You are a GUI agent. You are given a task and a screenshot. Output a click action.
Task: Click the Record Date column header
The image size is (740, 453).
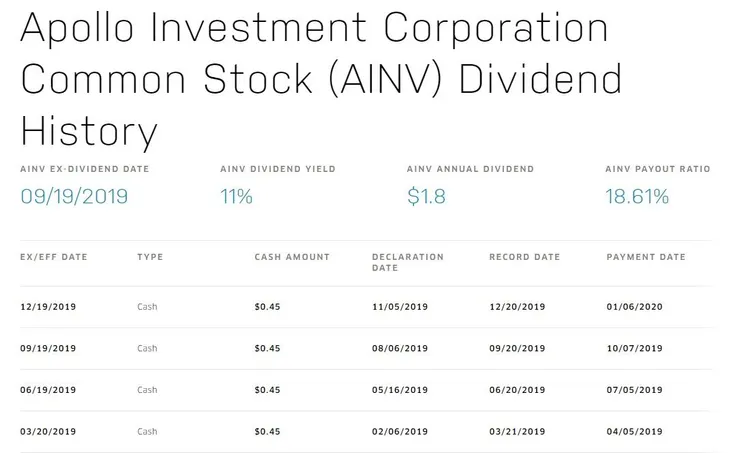524,257
